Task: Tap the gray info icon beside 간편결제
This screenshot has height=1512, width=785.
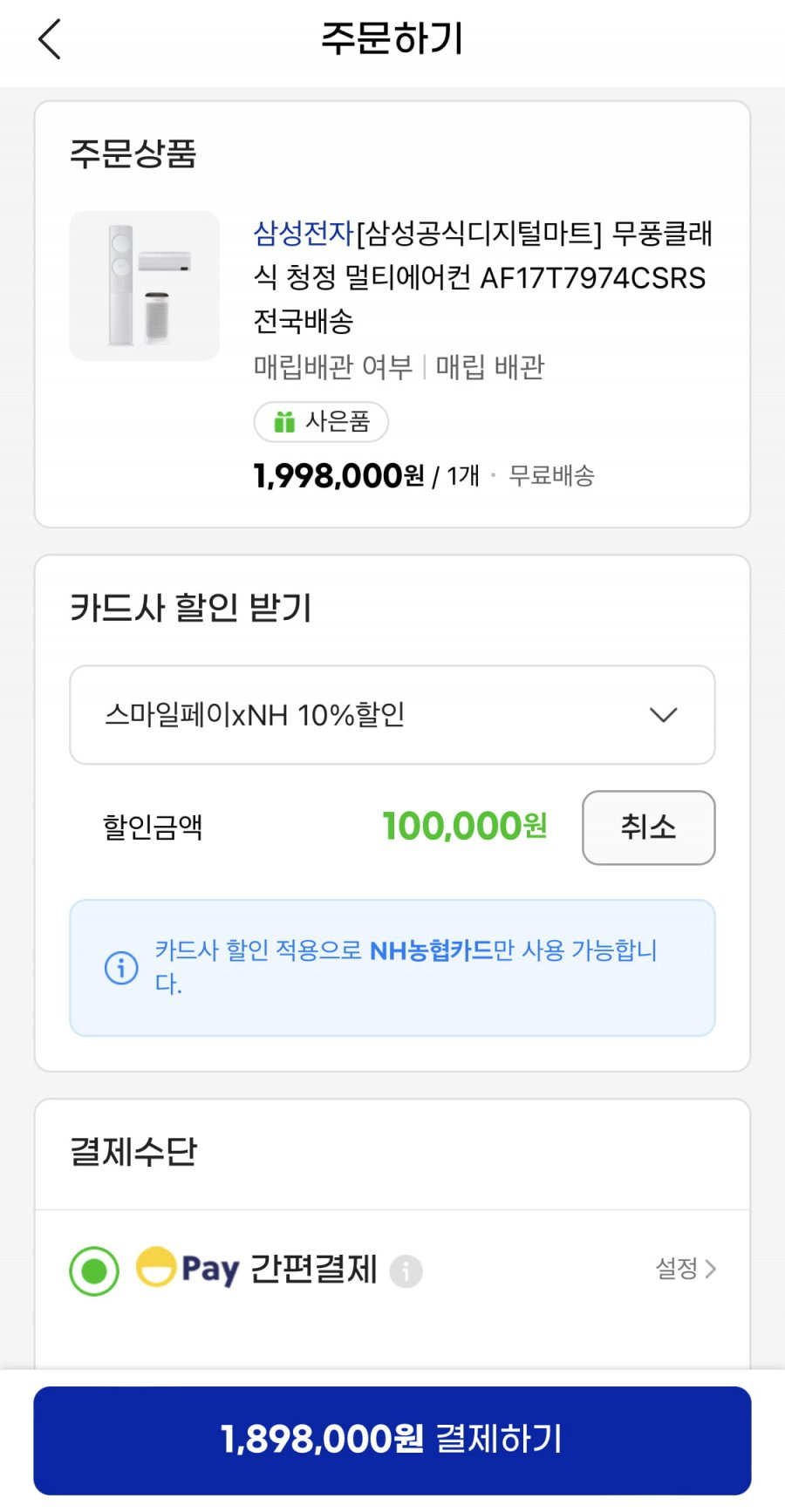Action: click(x=406, y=1270)
